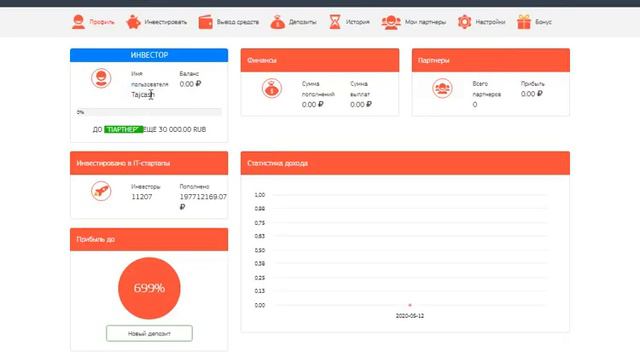The width and height of the screenshot is (640, 360).
Task: Click the gear Настройки icon
Action: 464,22
